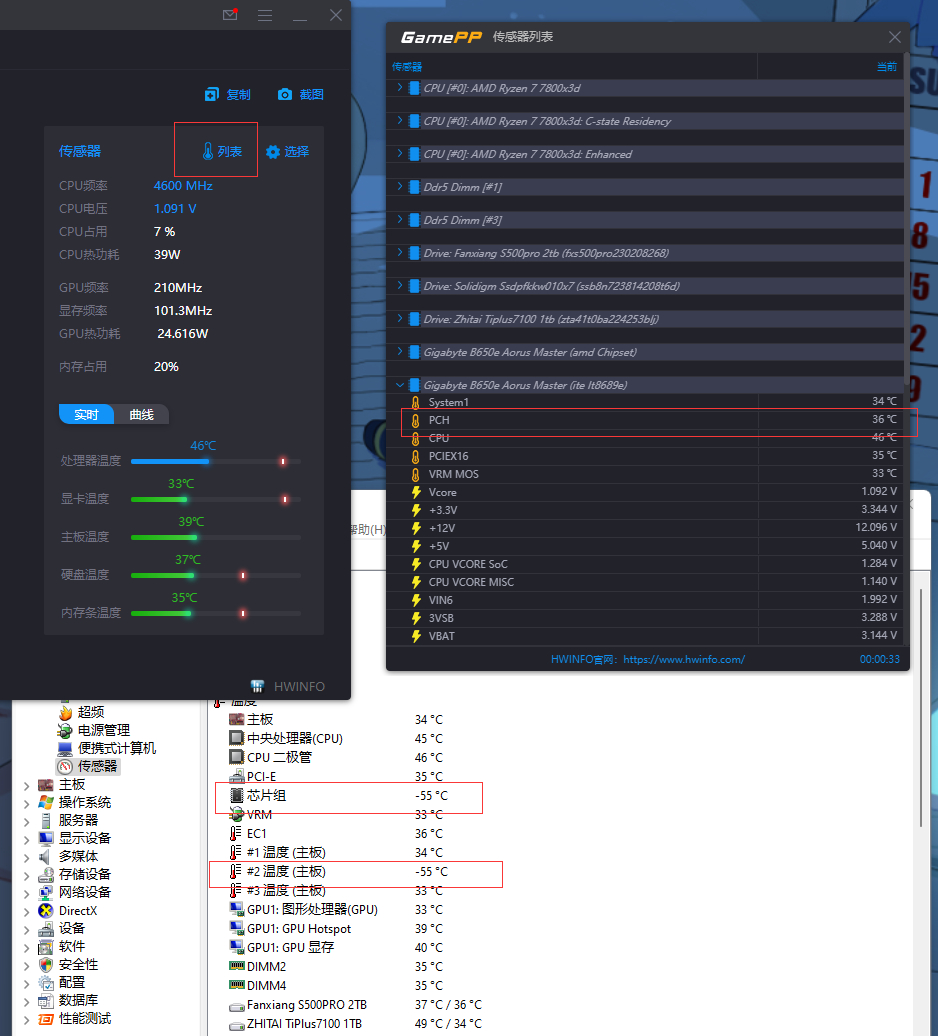Expand the Ryzen 7800x3d Enhanced group

tap(400, 153)
